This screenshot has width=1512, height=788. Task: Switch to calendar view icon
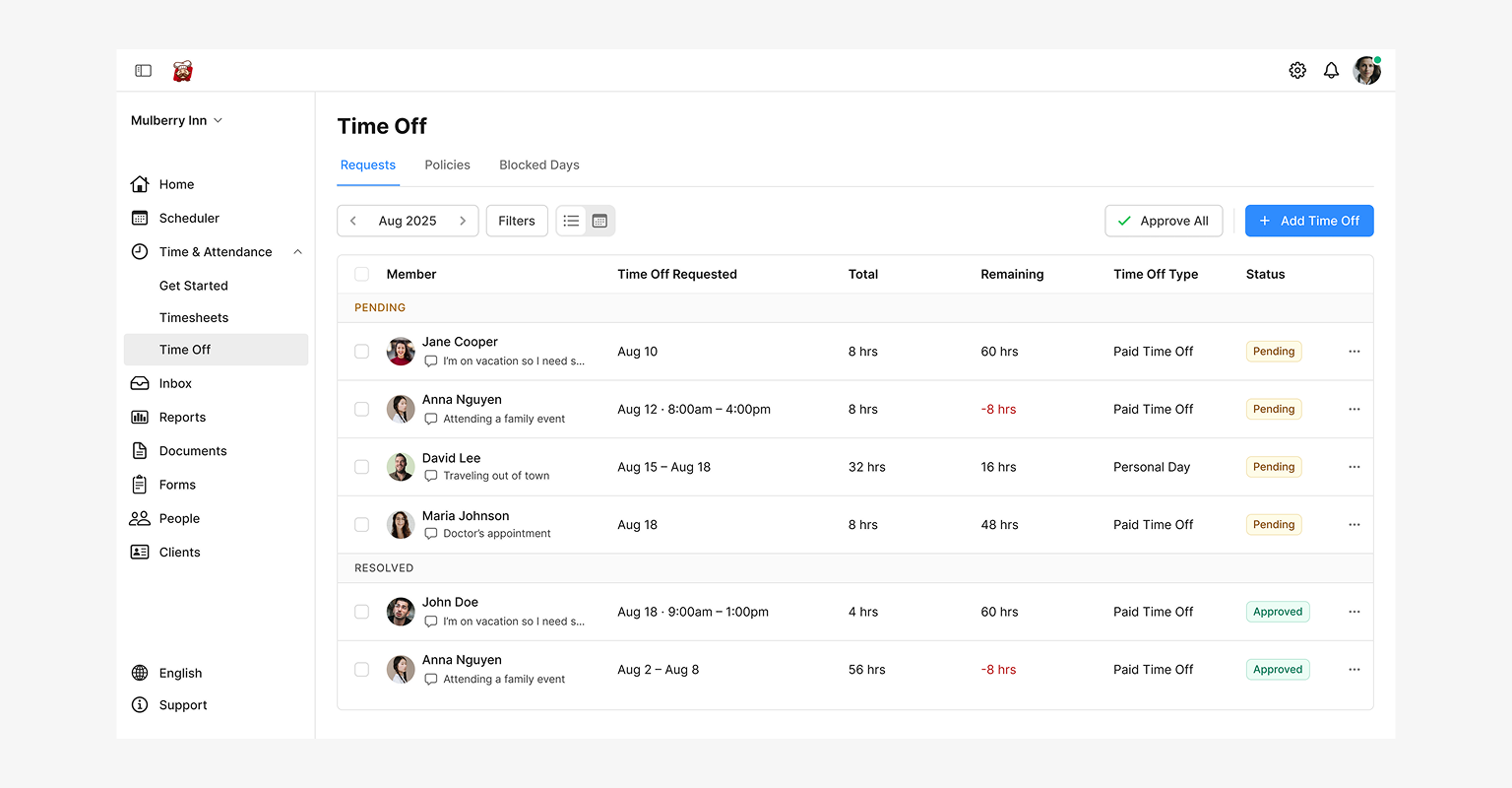click(x=599, y=221)
